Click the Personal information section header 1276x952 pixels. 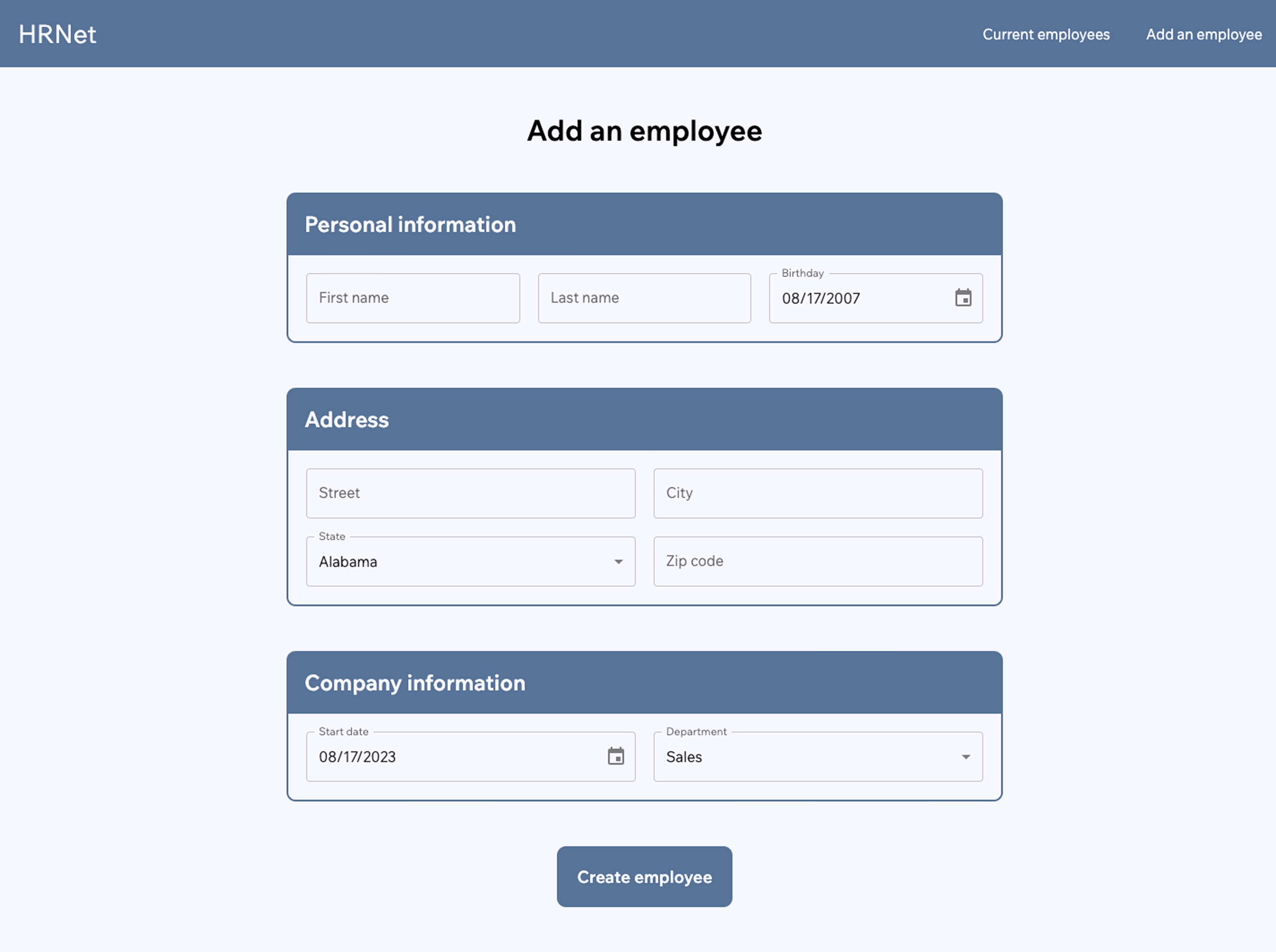coord(410,225)
